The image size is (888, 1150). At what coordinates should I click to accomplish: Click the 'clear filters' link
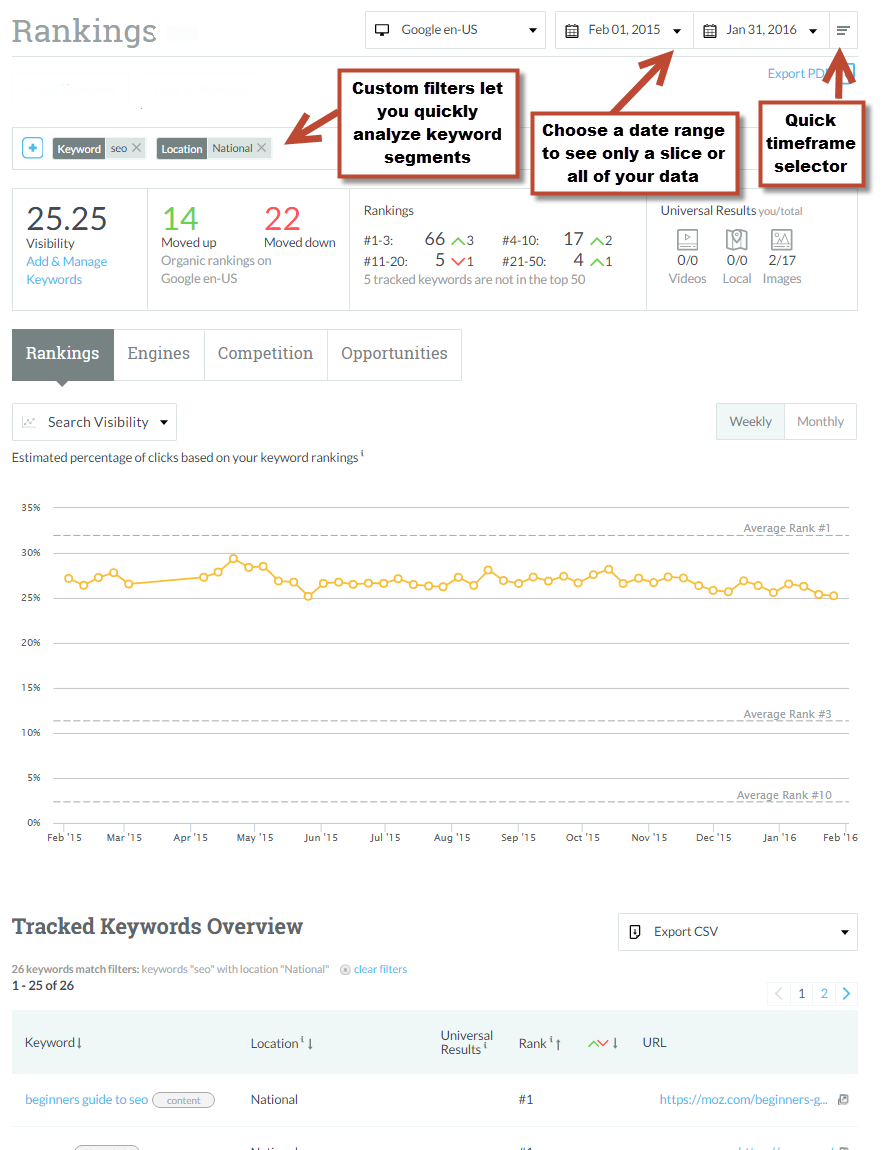(x=380, y=969)
